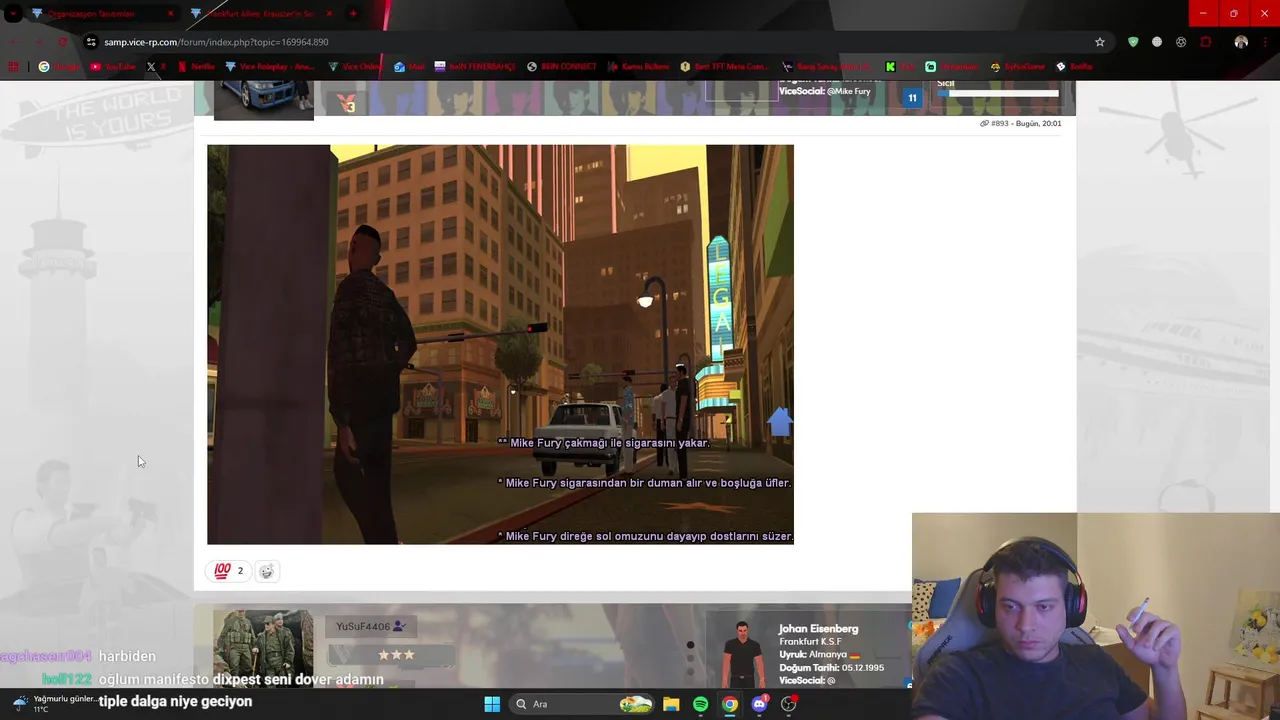This screenshot has width=1280, height=720.
Task: View site information icon in address bar
Action: pos(92,42)
